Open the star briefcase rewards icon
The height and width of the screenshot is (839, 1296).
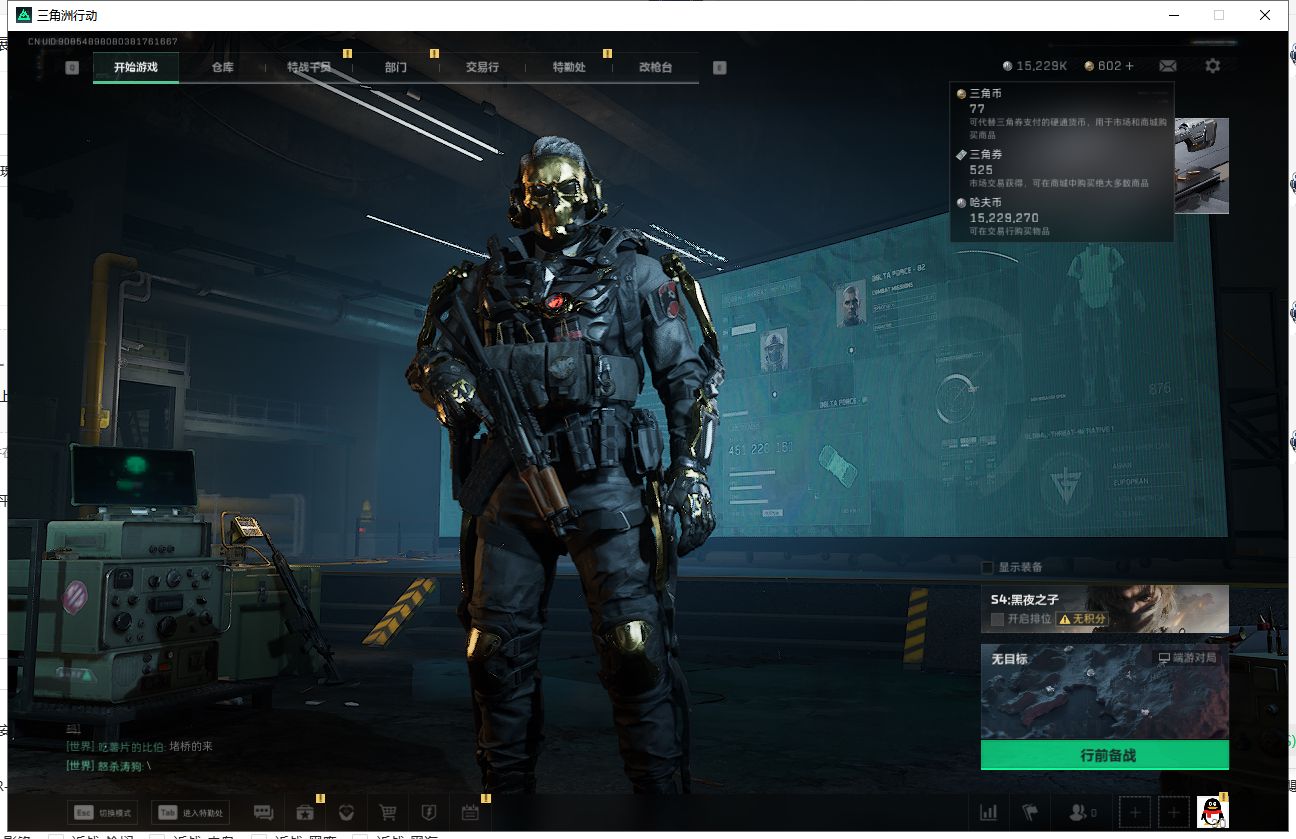305,813
